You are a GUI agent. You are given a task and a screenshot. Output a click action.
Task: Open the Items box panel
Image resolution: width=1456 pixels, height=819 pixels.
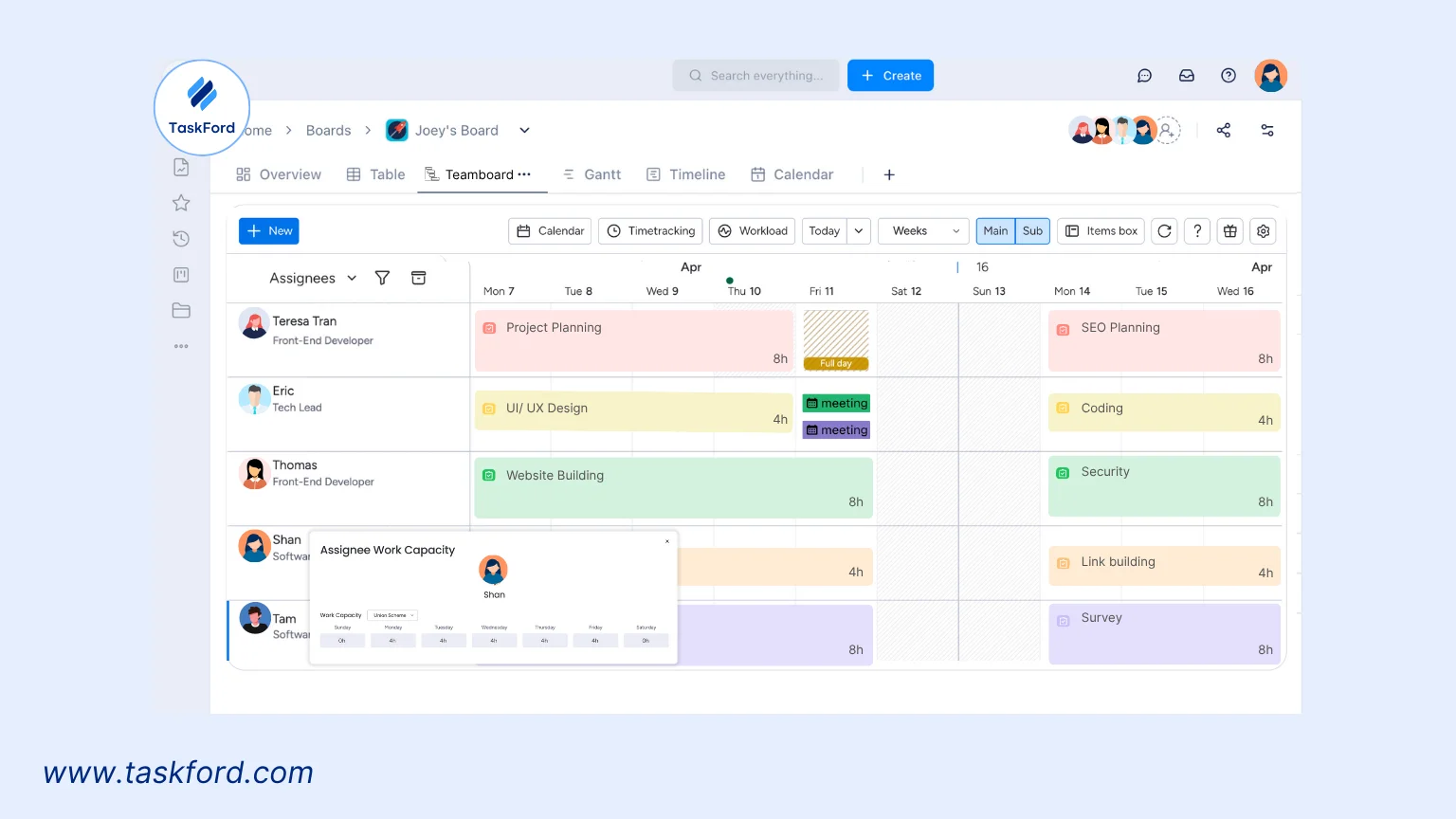[1100, 230]
